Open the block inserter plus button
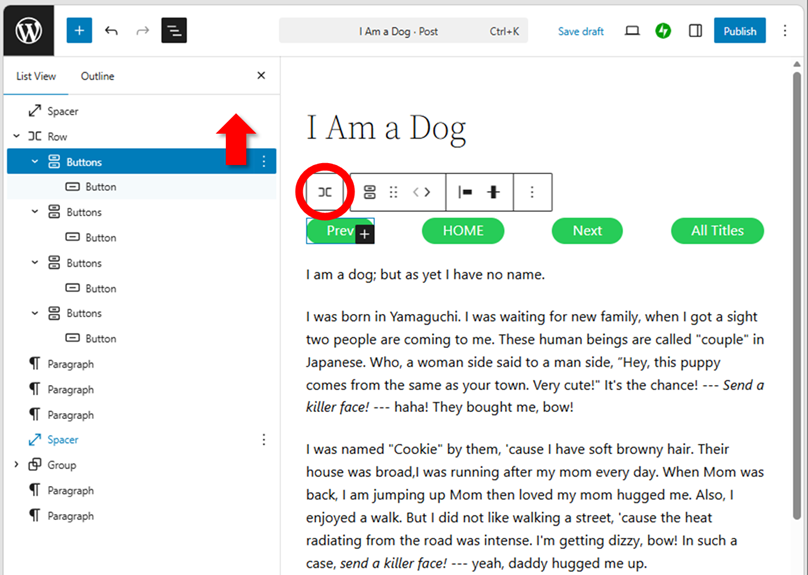This screenshot has width=808, height=575. [x=79, y=31]
